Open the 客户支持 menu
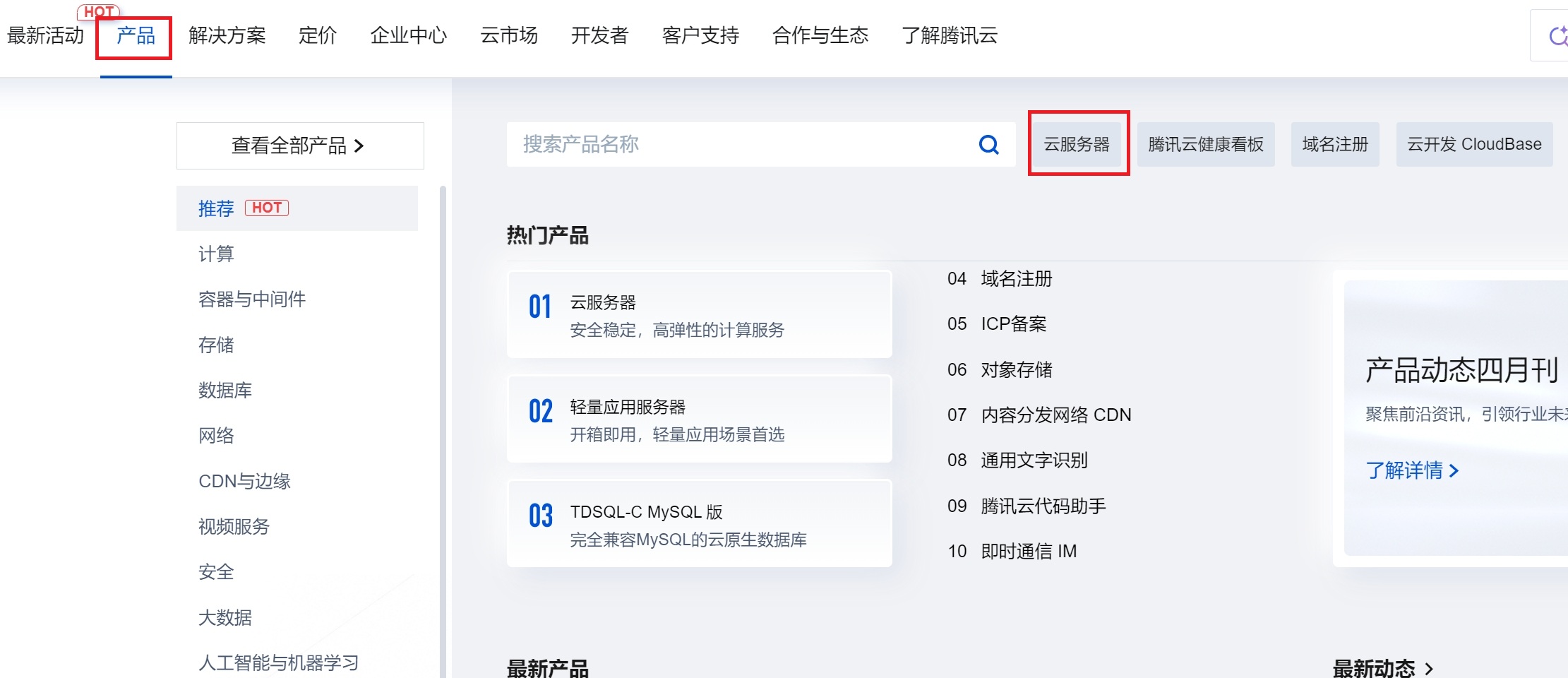Image resolution: width=1568 pixels, height=678 pixels. tap(700, 35)
